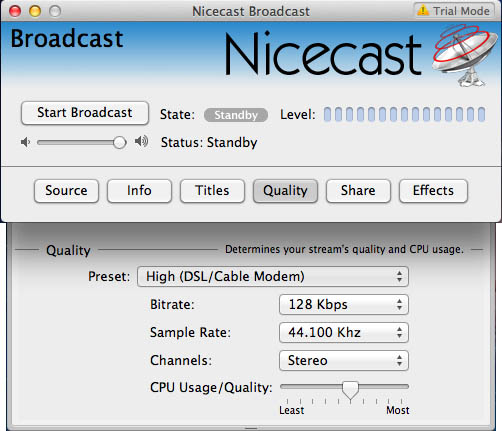Click the yellow minimize window button
The height and width of the screenshot is (431, 502).
[x=35, y=11]
